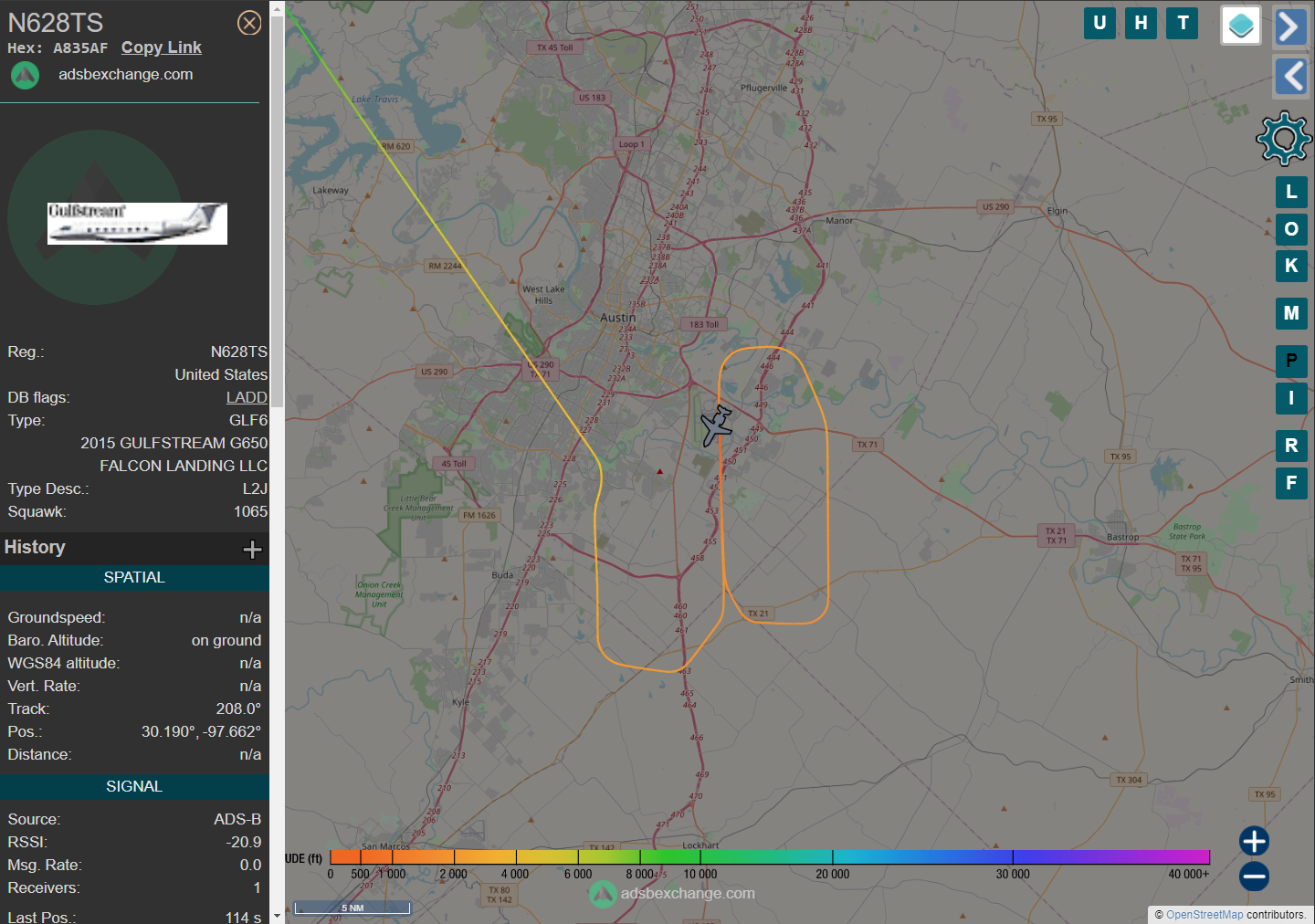1315x924 pixels.
Task: Click the orange low-altitude color legend segment
Action: click(x=361, y=856)
